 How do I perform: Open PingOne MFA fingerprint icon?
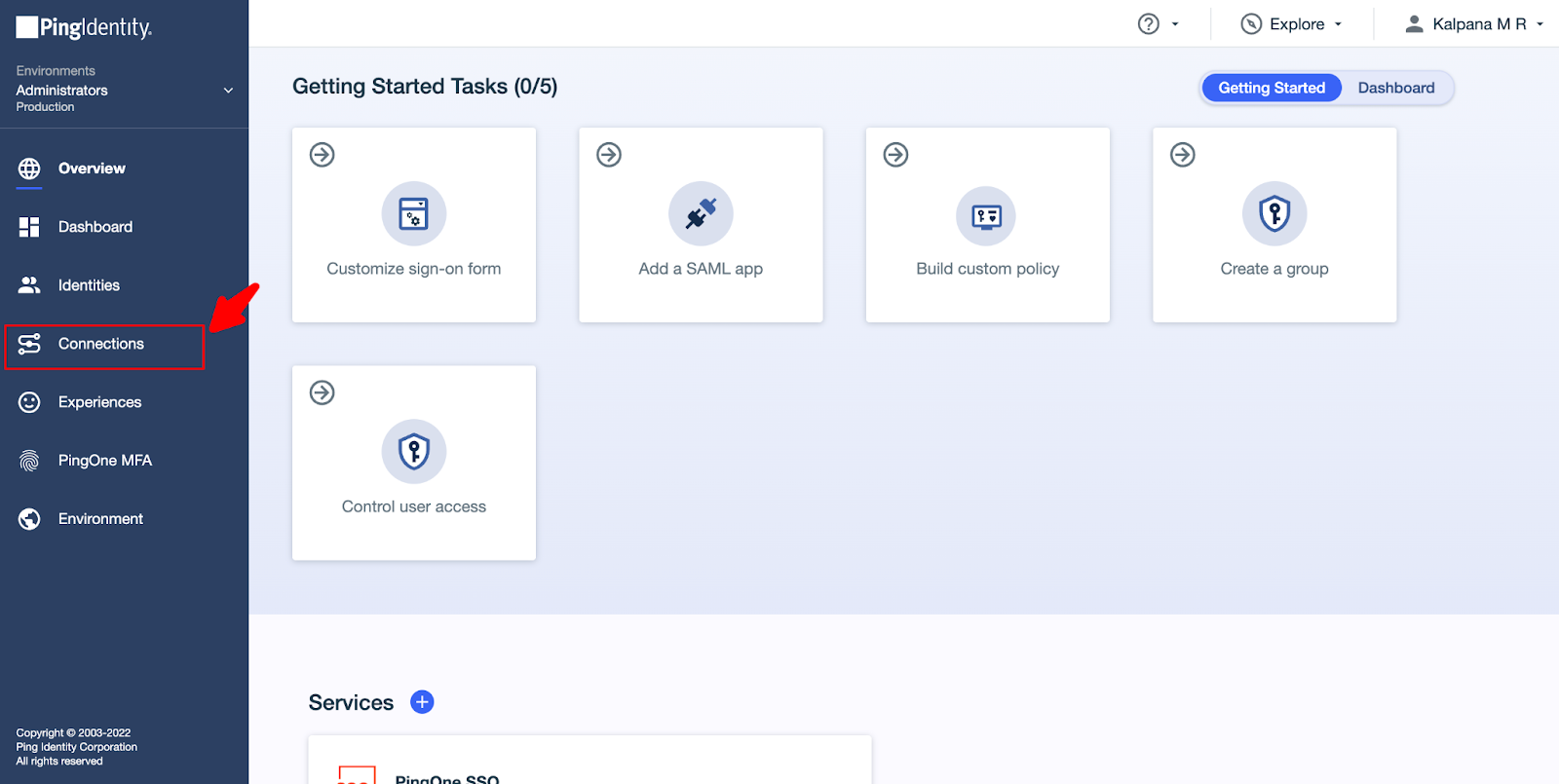[x=29, y=461]
